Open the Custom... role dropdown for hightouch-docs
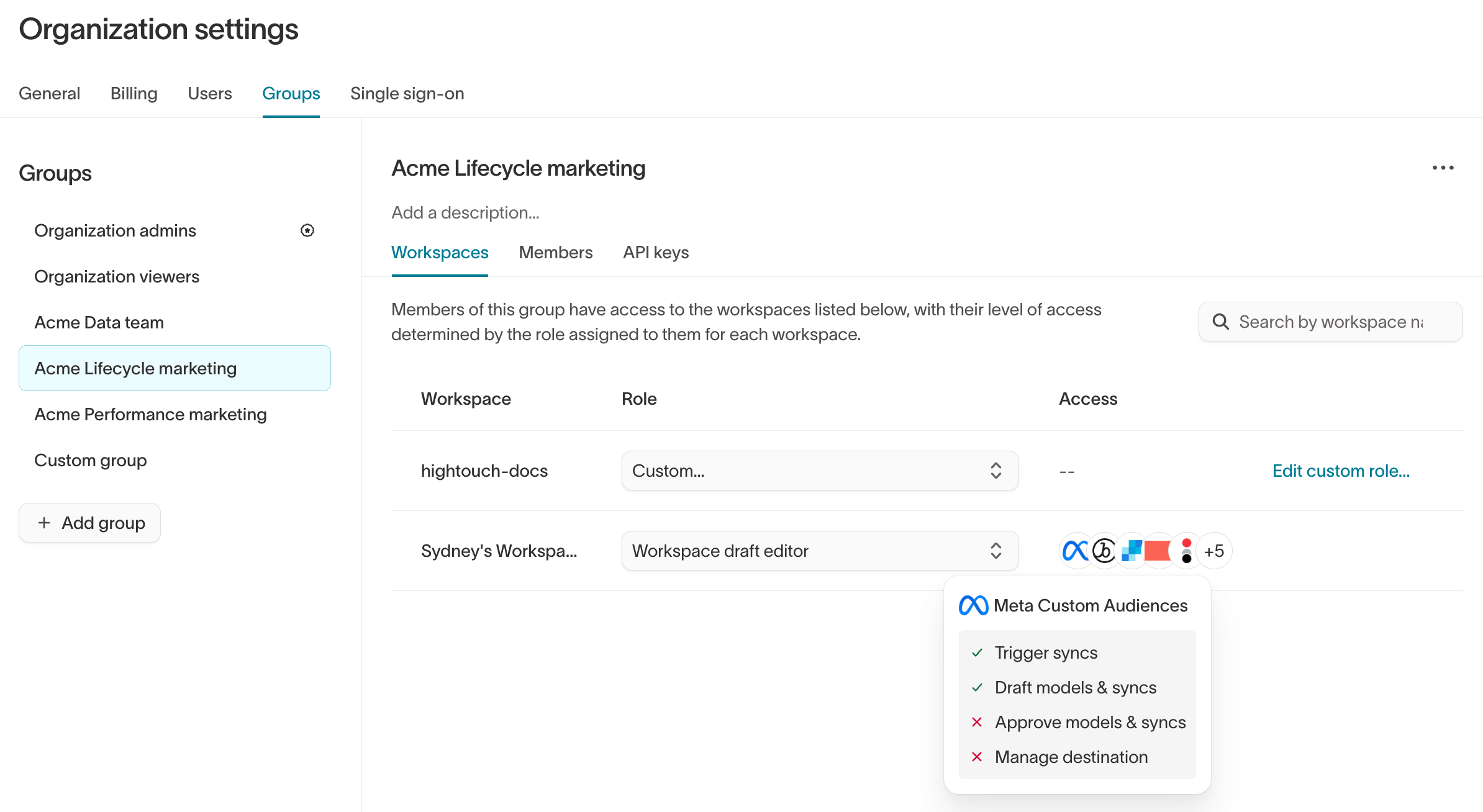 [x=820, y=471]
